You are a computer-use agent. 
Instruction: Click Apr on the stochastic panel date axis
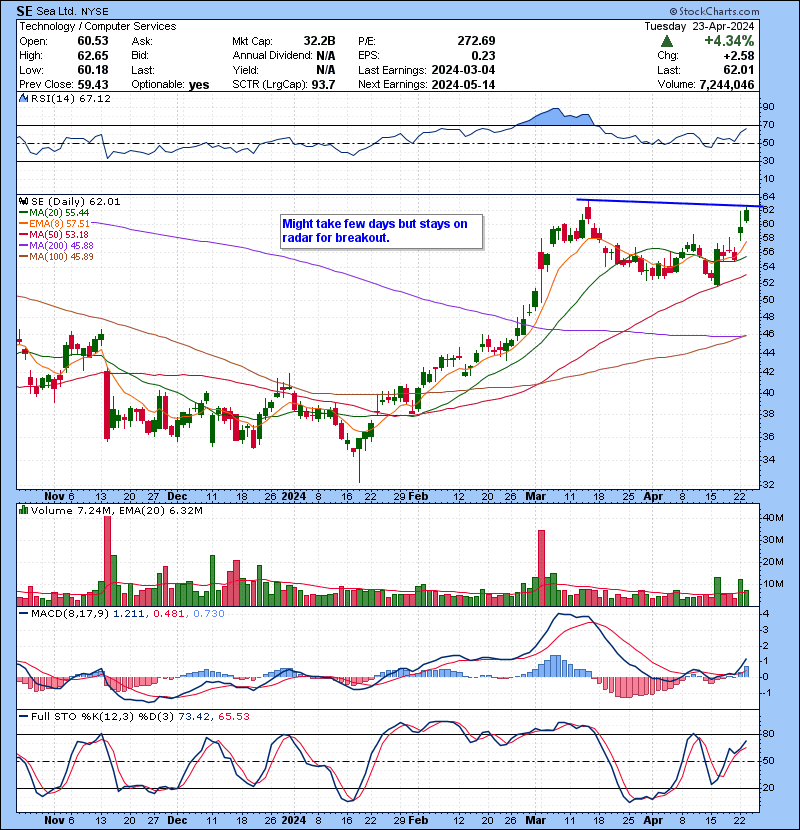coord(653,820)
